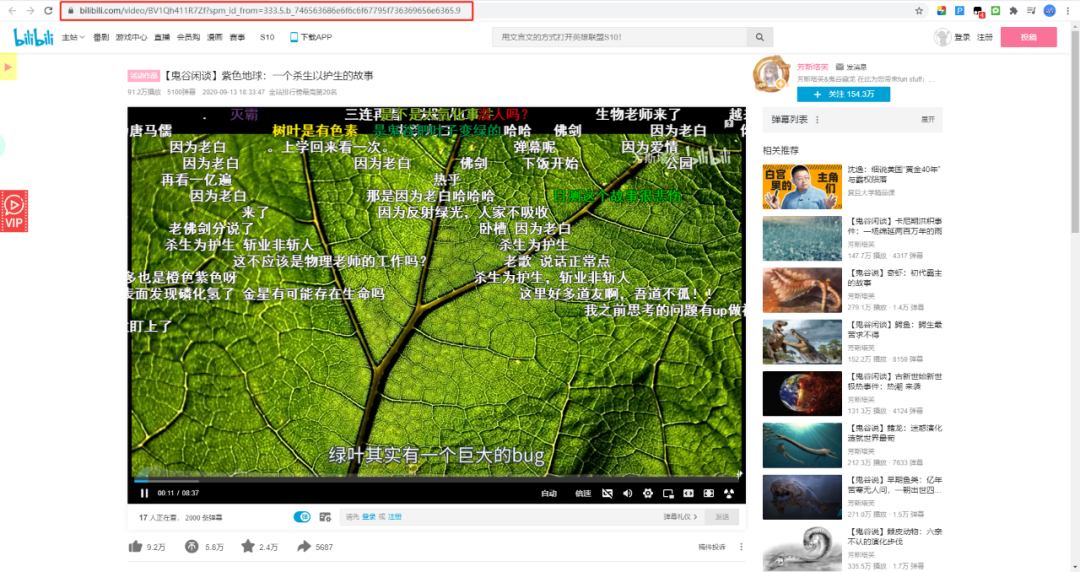Image resolution: width=1080 pixels, height=572 pixels.
Task: Open uploader 芳斯塔芙 avatar
Action: (x=771, y=74)
